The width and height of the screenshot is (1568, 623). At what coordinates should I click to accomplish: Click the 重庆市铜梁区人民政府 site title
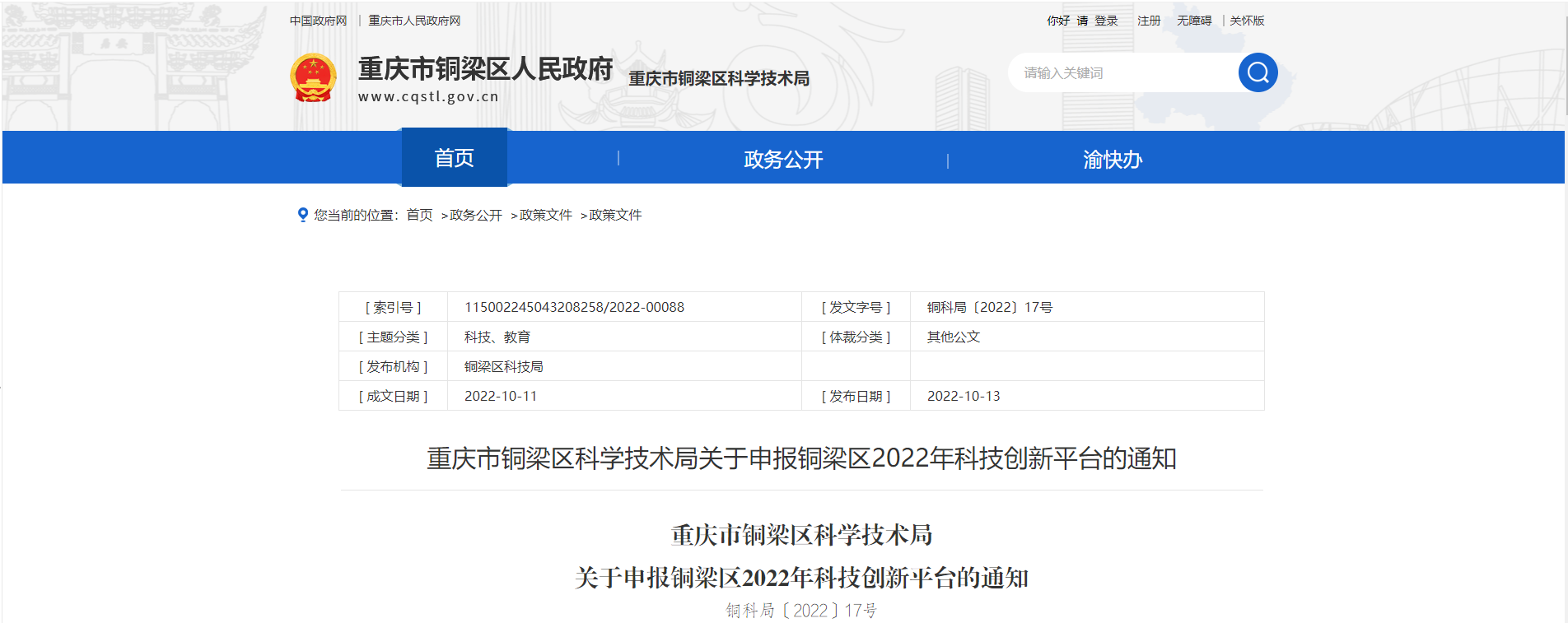(485, 69)
